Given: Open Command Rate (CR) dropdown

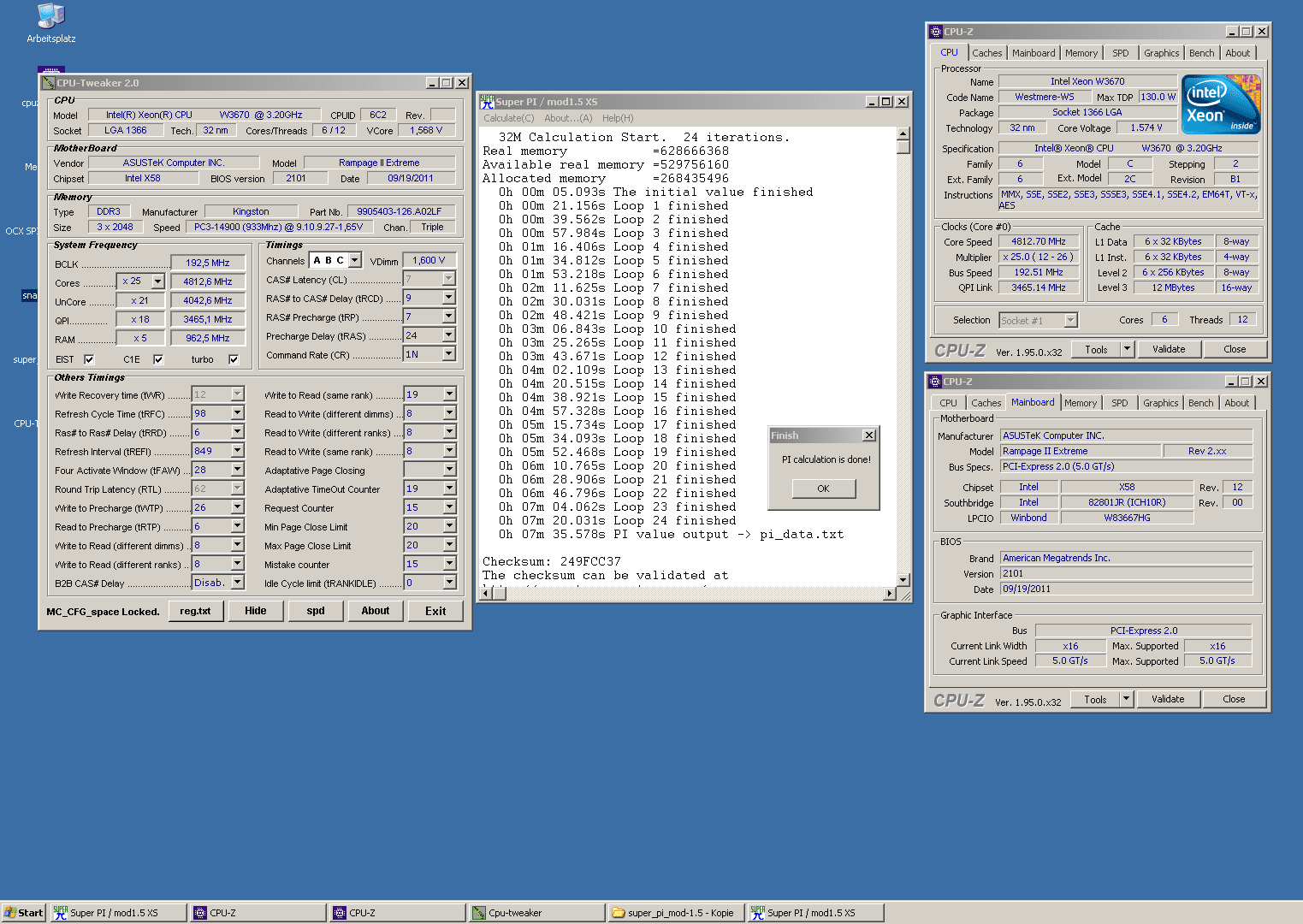Looking at the screenshot, I should (x=448, y=354).
